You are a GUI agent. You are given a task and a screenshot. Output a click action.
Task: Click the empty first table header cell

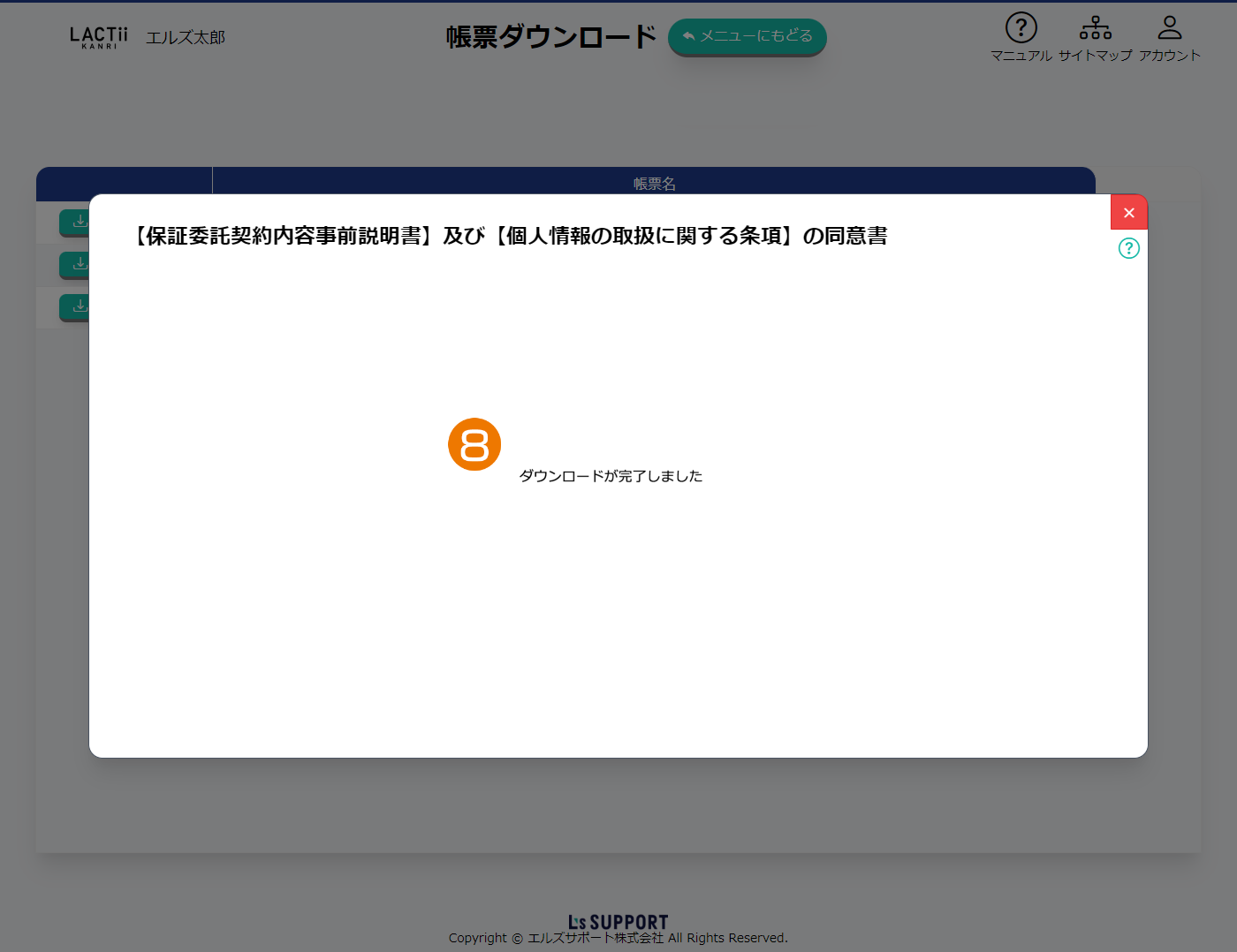(x=124, y=180)
